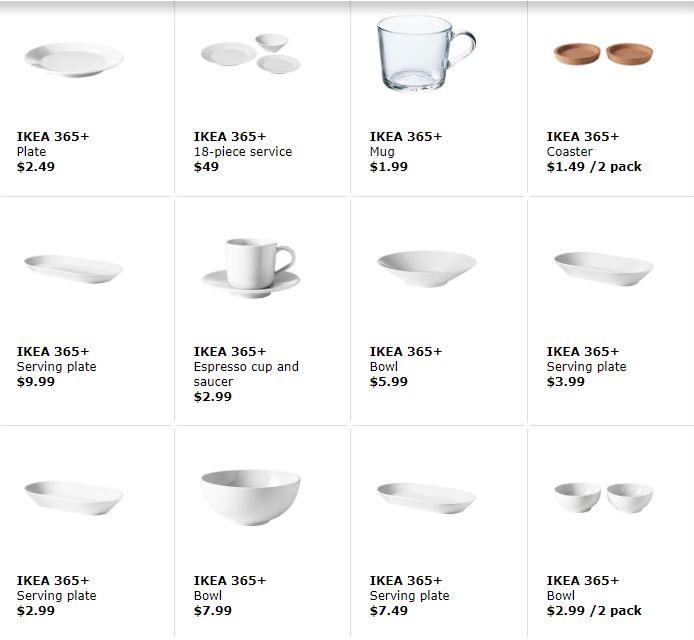This screenshot has width=694, height=640.
Task: Open the $5.99 Bowl product image
Action: [x=427, y=269]
